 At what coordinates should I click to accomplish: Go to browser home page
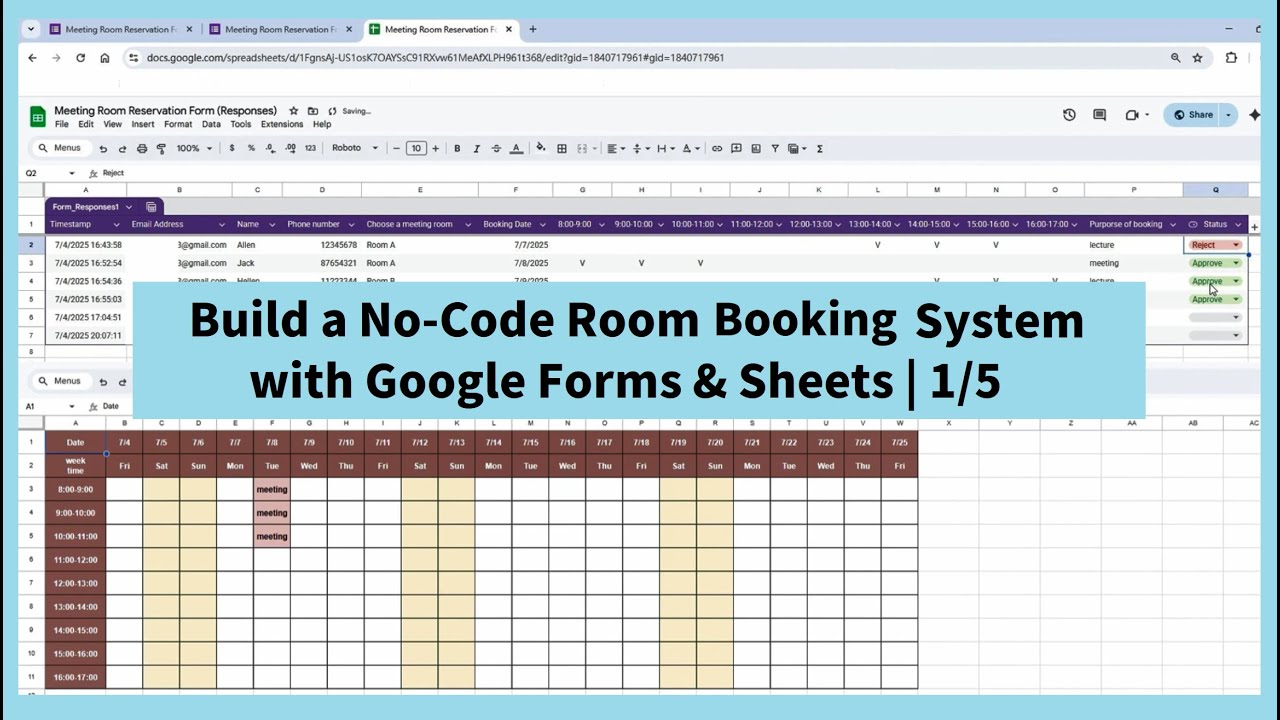pyautogui.click(x=105, y=58)
